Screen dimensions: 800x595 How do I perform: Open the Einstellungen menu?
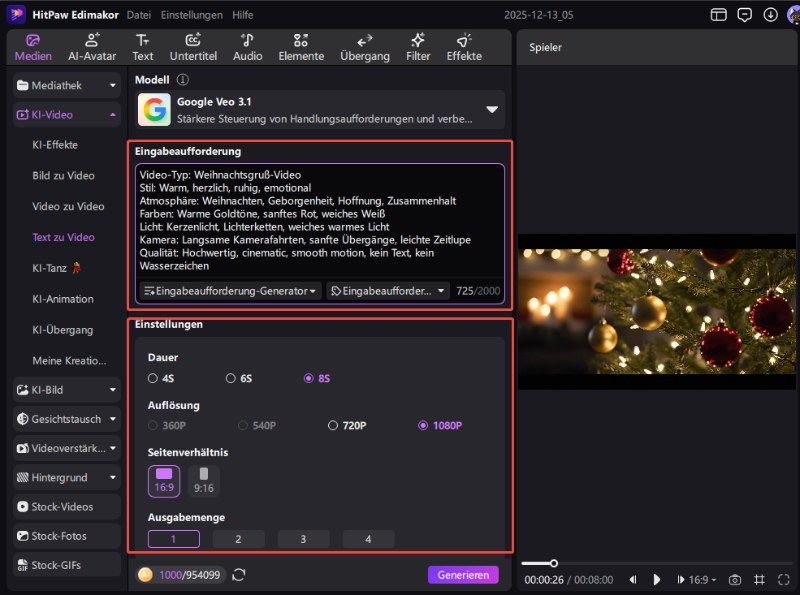191,15
